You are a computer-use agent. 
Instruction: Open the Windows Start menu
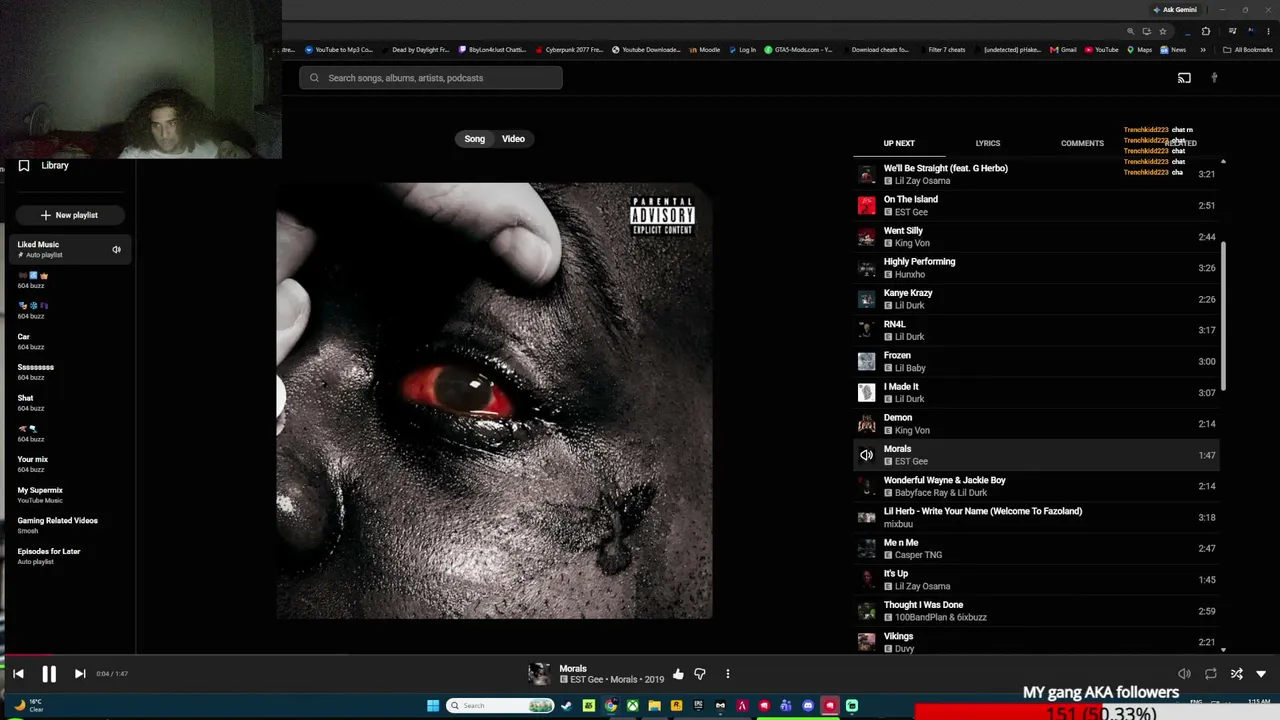[433, 706]
